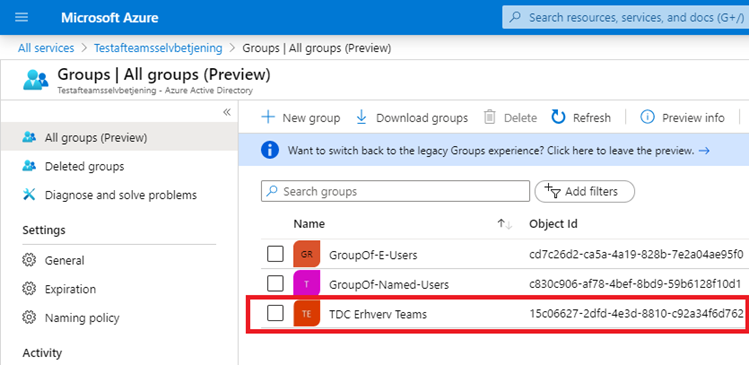This screenshot has width=749, height=365.
Task: Focus the Search groups field
Action: tap(396, 192)
